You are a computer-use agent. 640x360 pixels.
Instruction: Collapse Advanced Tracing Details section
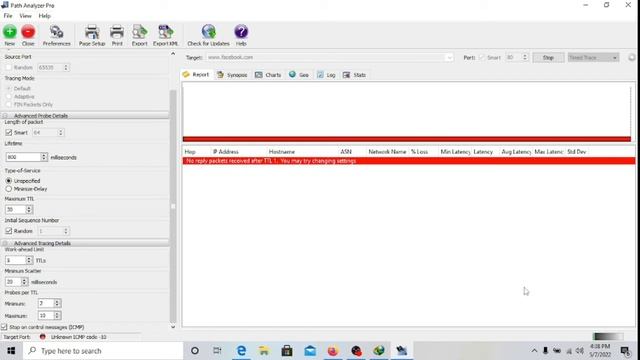click(5, 243)
